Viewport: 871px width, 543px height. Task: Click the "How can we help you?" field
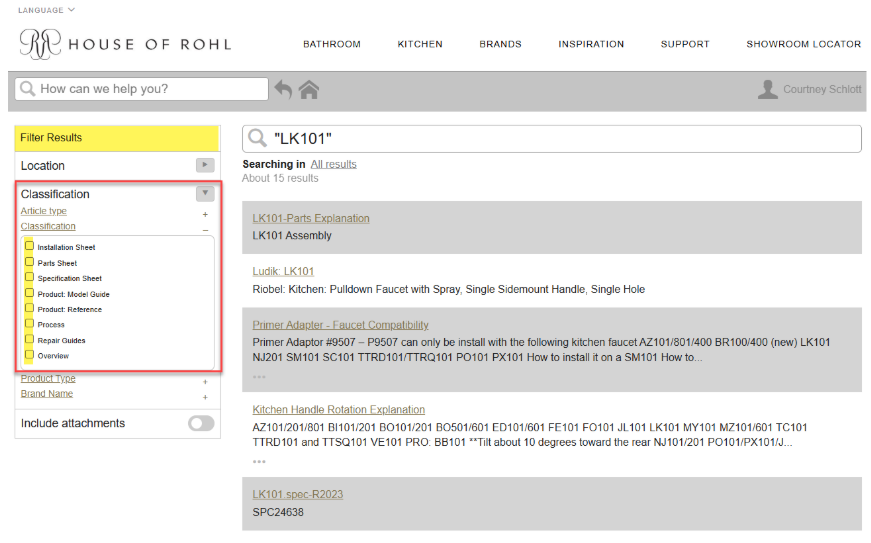tap(150, 89)
